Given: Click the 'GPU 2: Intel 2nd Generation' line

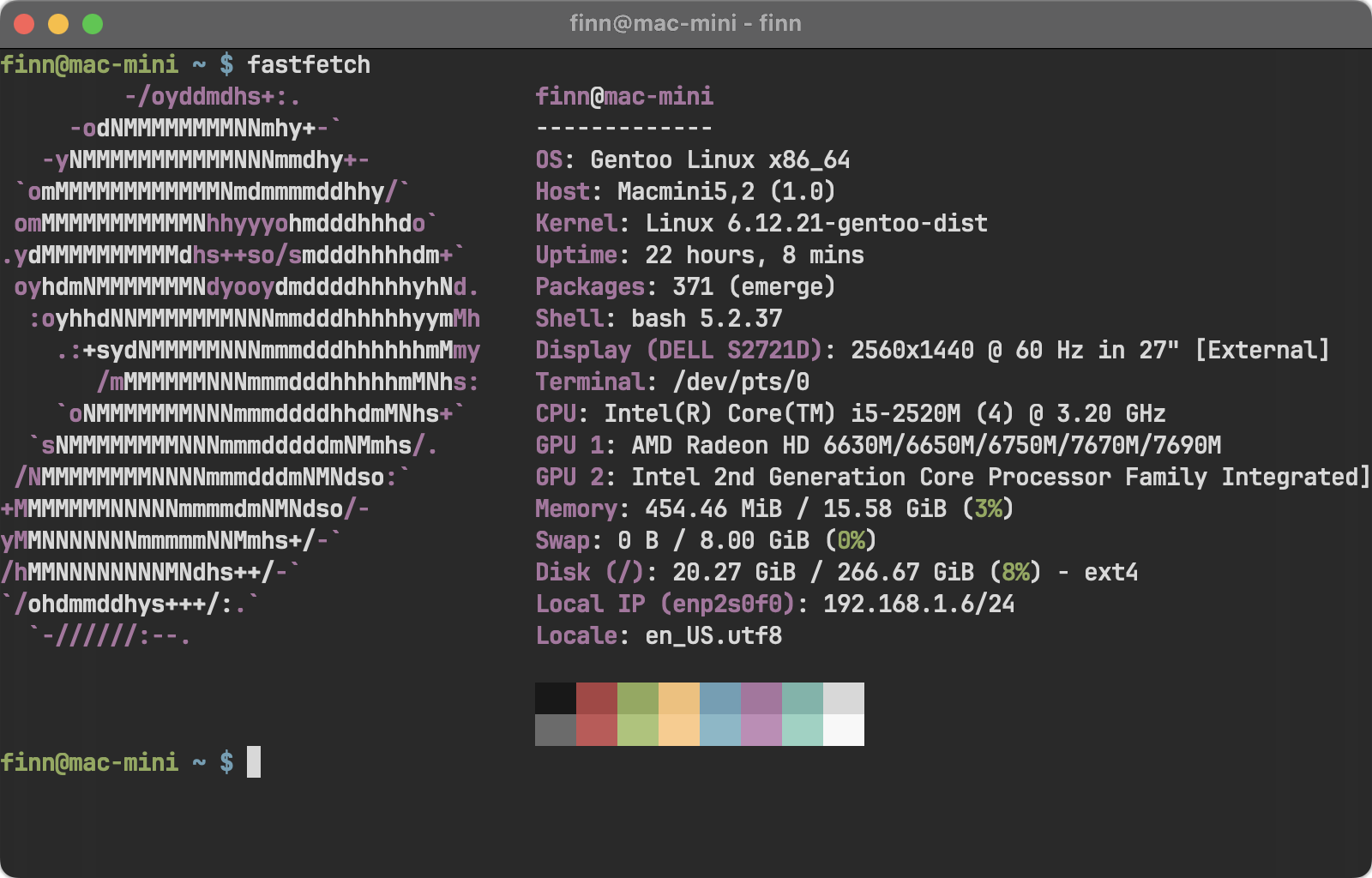Looking at the screenshot, I should [952, 477].
